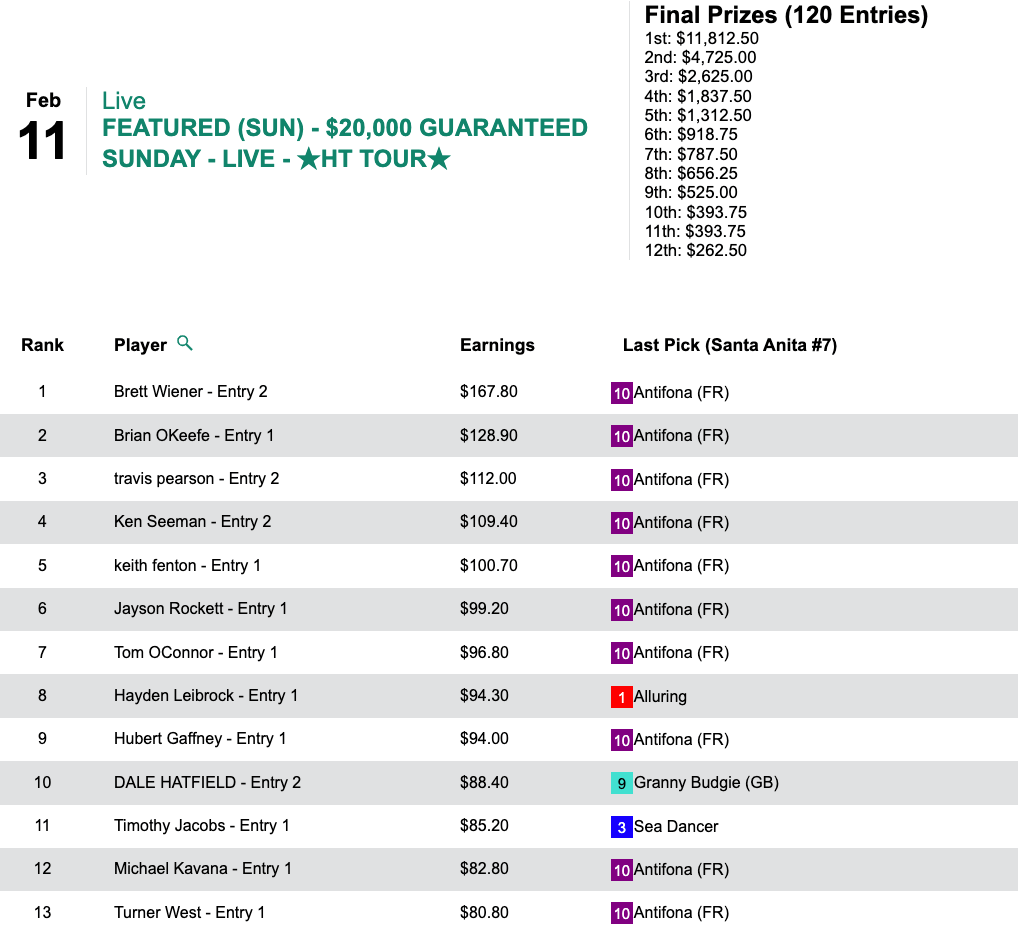Click purple 10 badge in Brett Wiener's row

[x=621, y=393]
